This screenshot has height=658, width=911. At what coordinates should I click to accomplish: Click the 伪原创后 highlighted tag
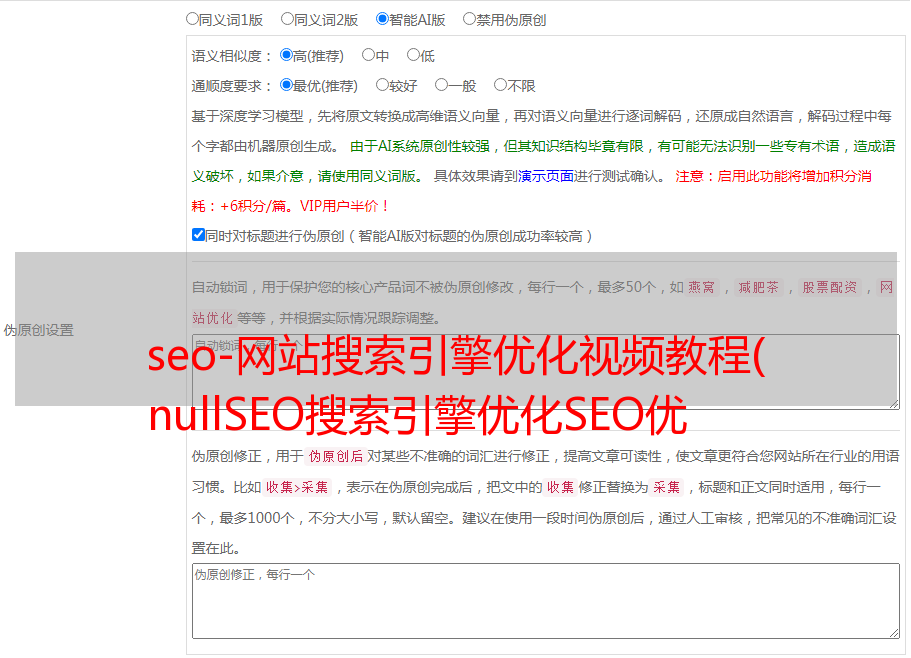(x=336, y=456)
